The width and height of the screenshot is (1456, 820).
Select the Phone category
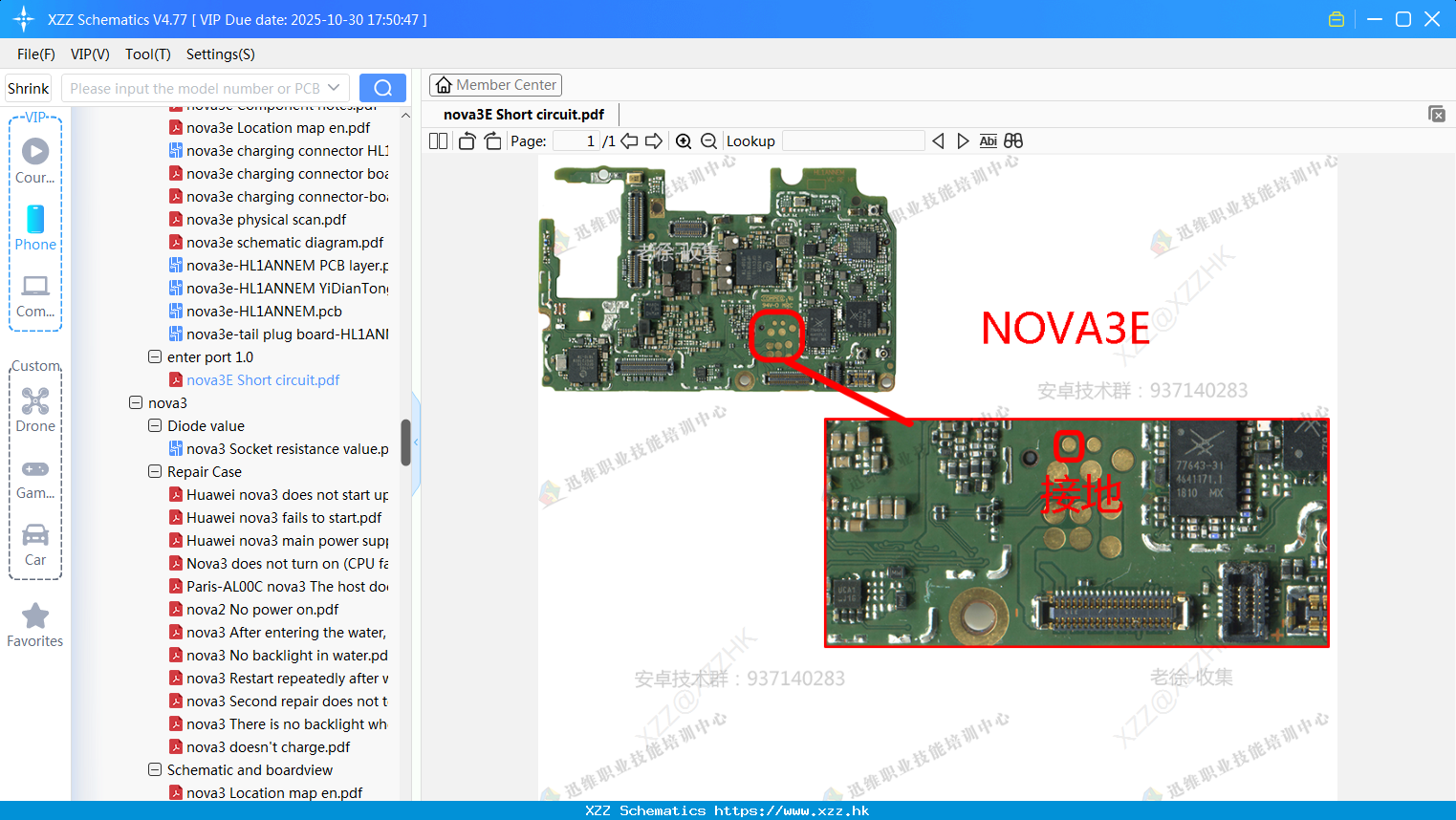click(x=35, y=227)
